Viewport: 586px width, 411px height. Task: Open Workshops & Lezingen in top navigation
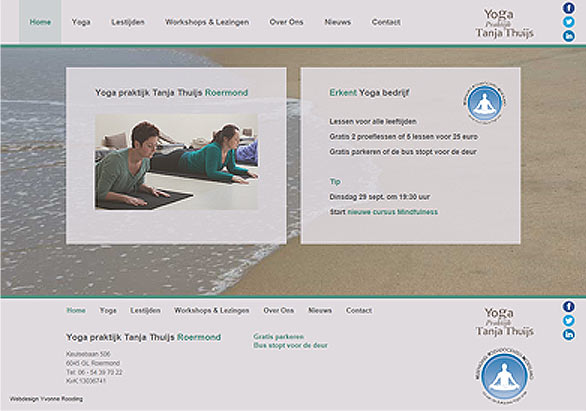[x=207, y=22]
